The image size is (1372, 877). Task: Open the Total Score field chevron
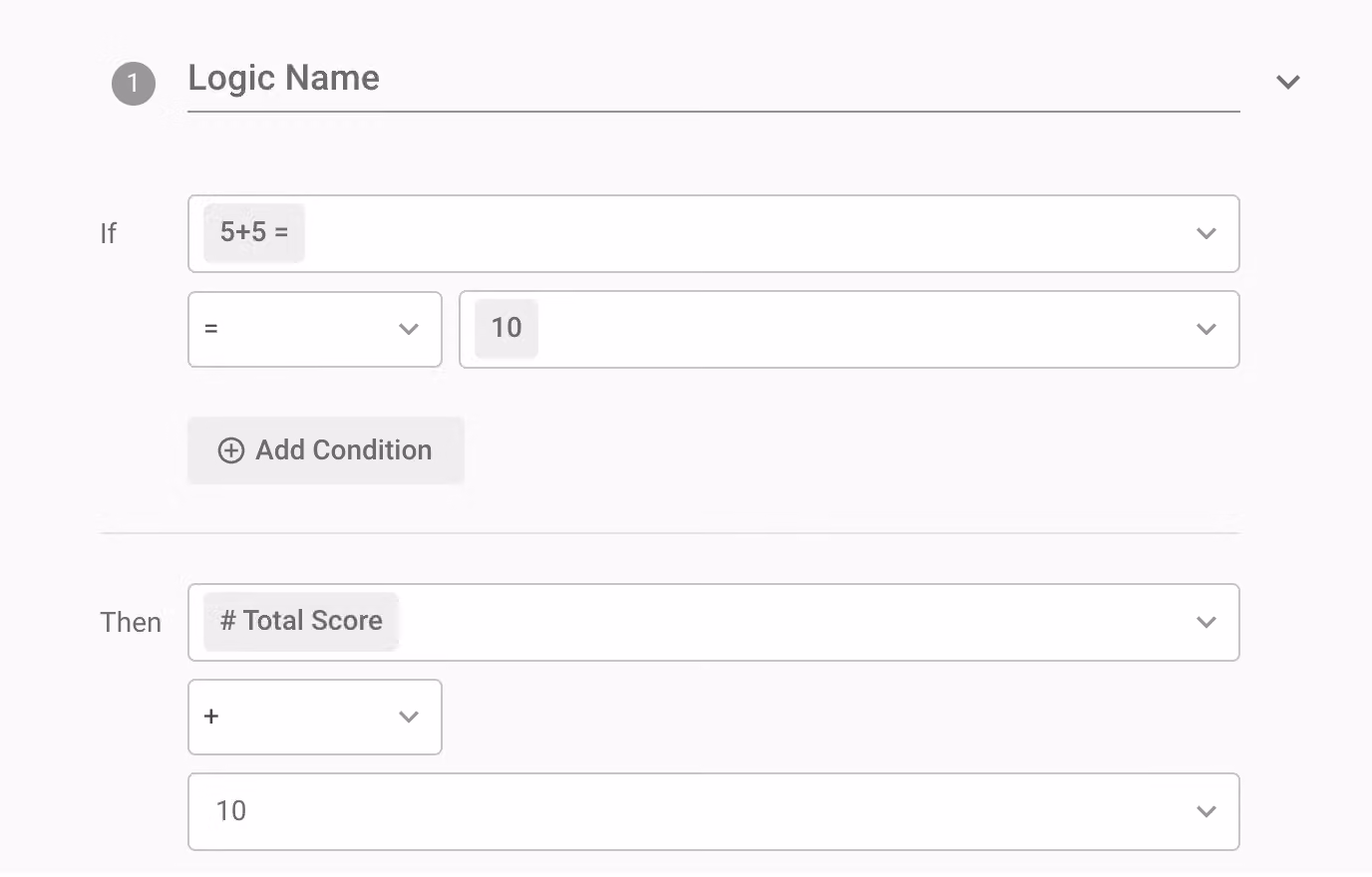(x=1206, y=622)
